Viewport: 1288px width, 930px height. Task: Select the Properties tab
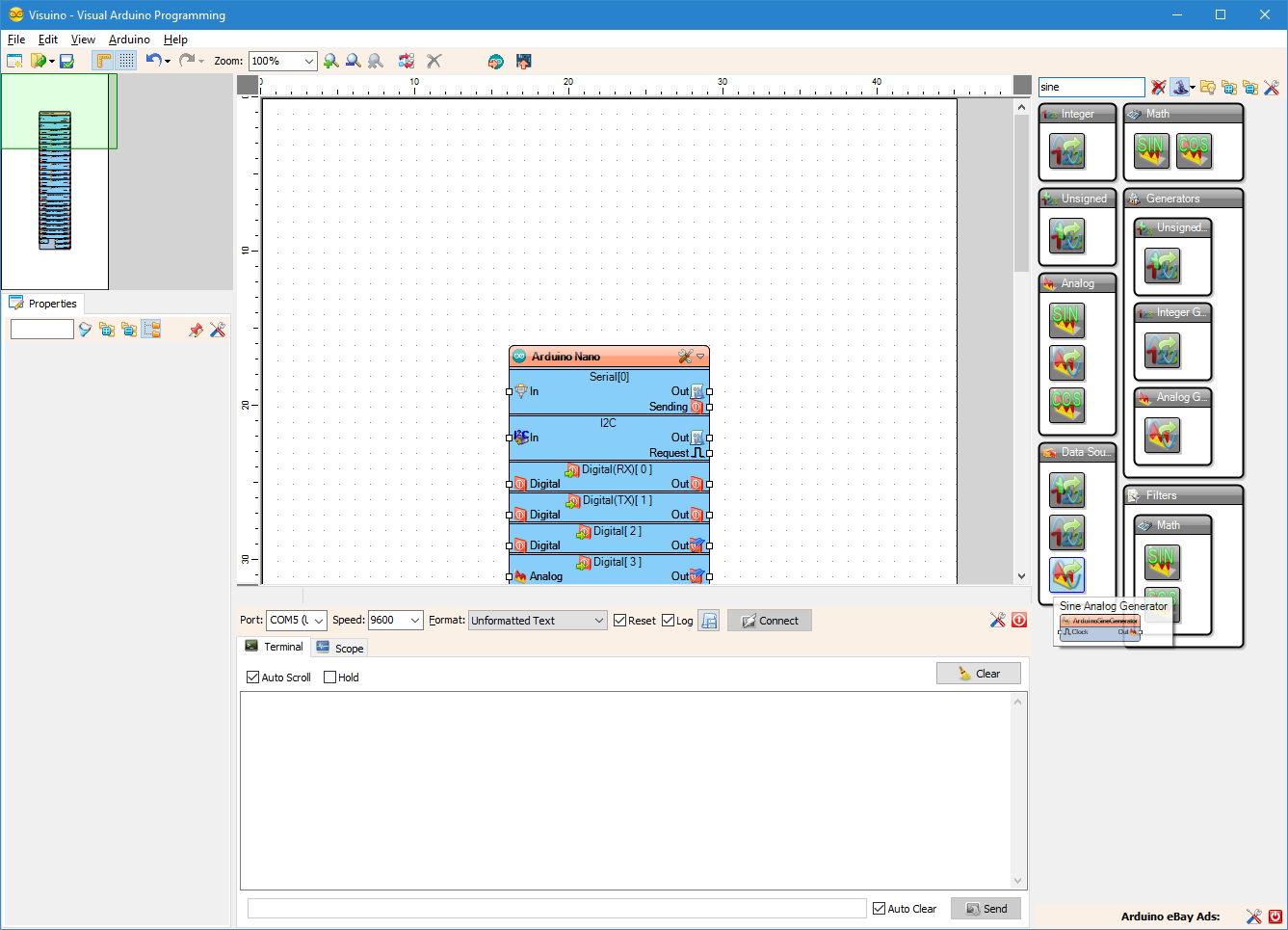coord(43,304)
